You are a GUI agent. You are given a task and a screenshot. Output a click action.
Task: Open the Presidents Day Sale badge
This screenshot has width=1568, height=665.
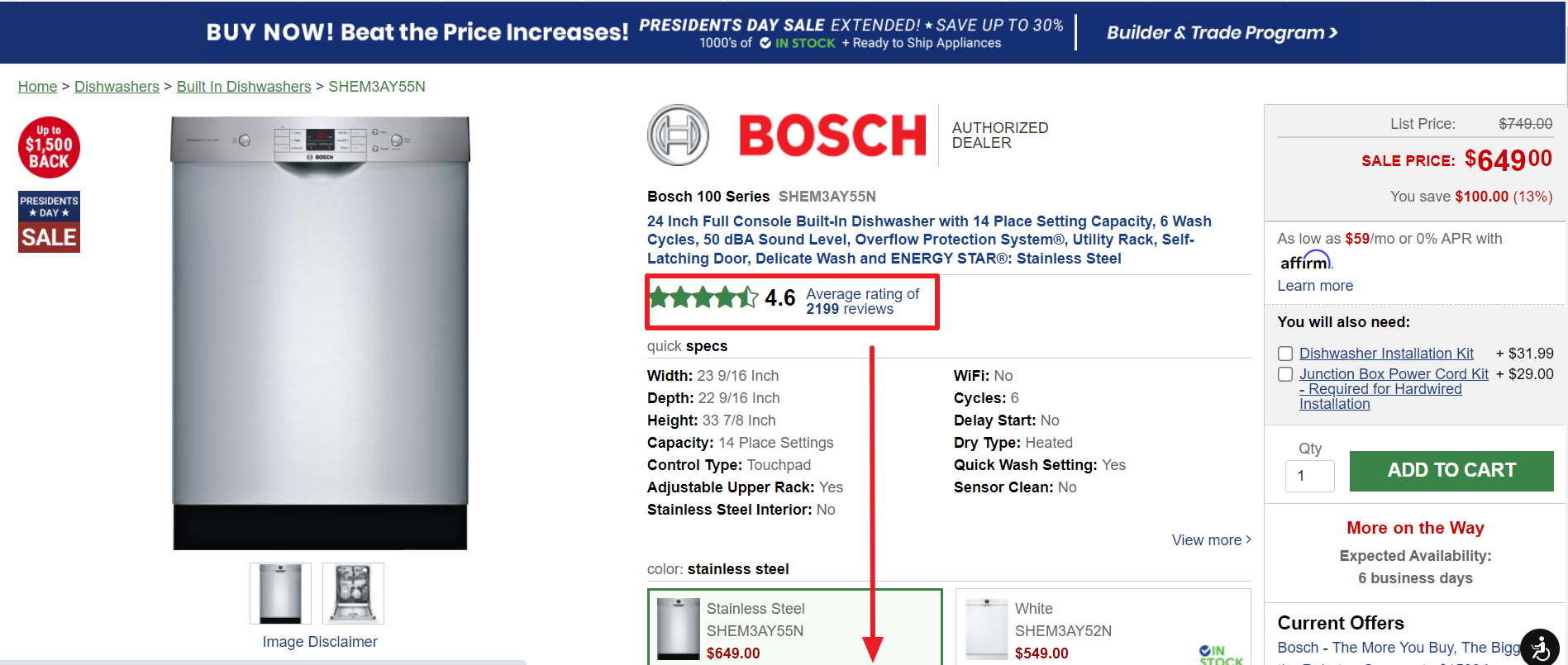(49, 222)
